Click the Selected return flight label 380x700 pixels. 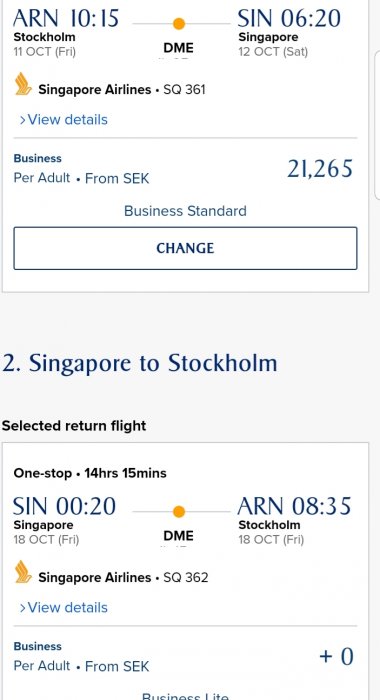coord(74,425)
